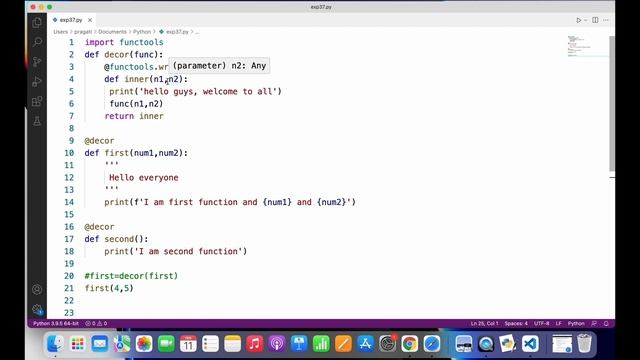Open FaceTime from the Dock
Viewport: 640px width, 360px height.
click(166, 343)
